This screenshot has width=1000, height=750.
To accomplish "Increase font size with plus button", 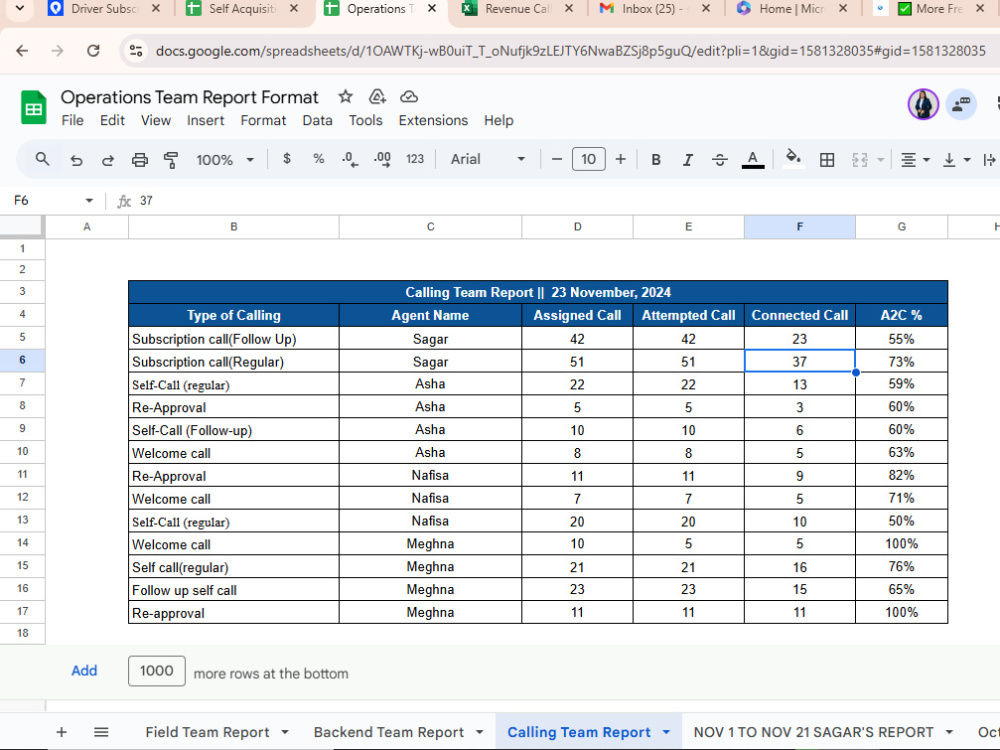I will click(621, 159).
